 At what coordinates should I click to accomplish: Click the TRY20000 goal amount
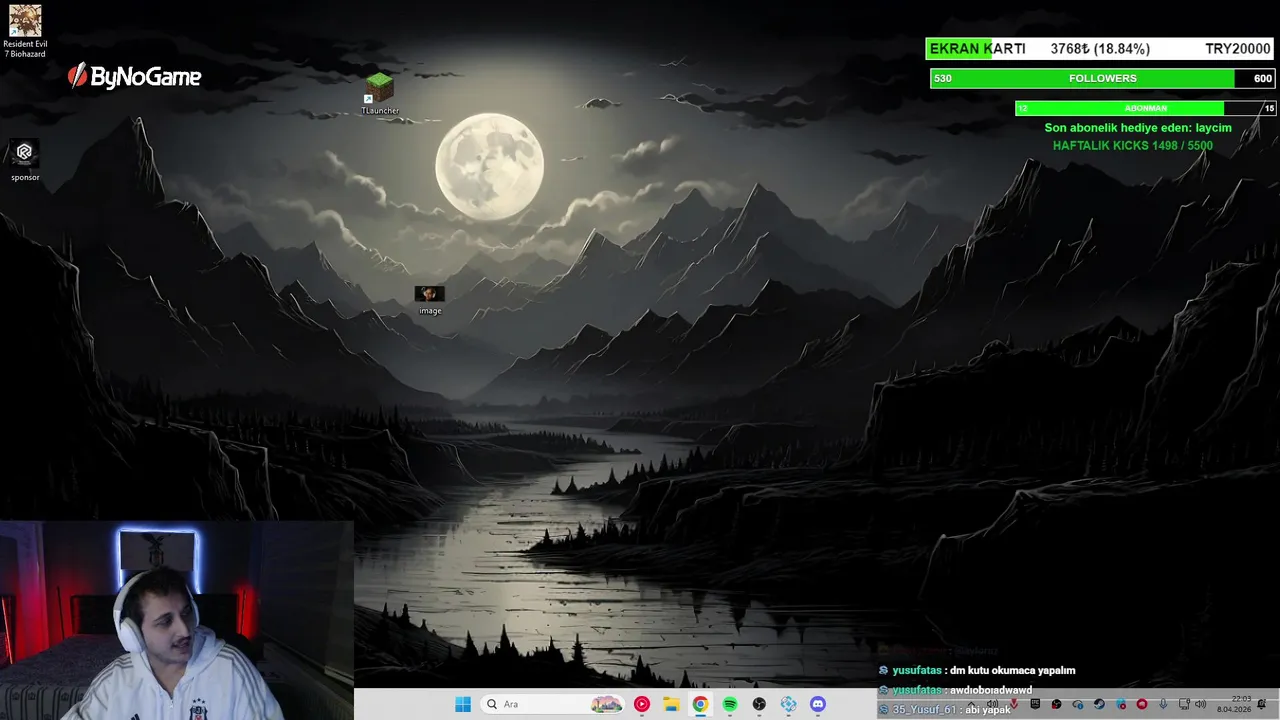[1238, 49]
